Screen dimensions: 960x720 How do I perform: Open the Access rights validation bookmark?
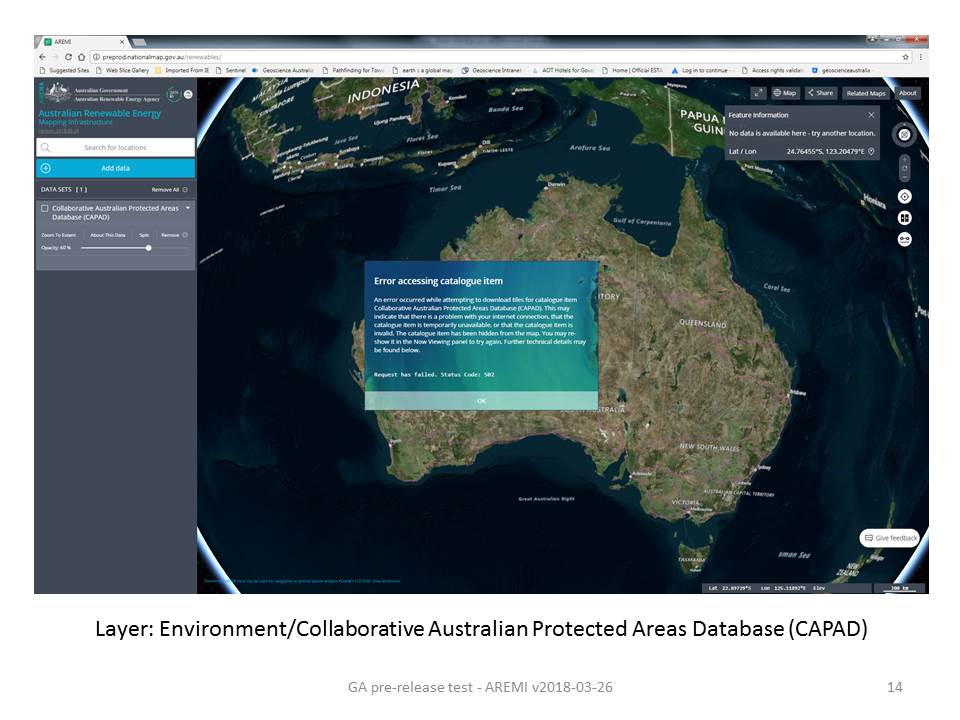pos(772,70)
